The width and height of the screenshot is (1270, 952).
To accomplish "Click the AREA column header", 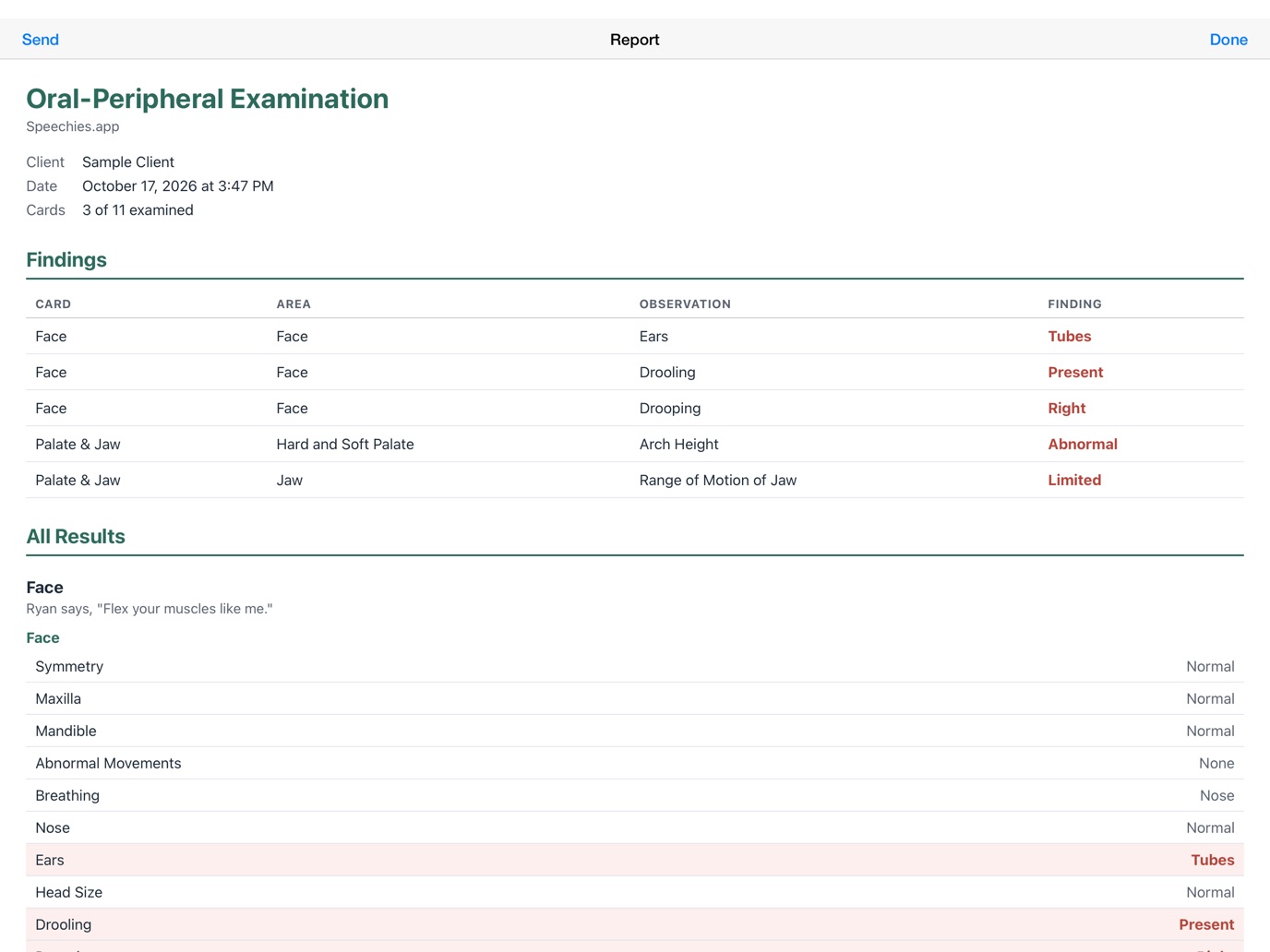I will click(294, 304).
